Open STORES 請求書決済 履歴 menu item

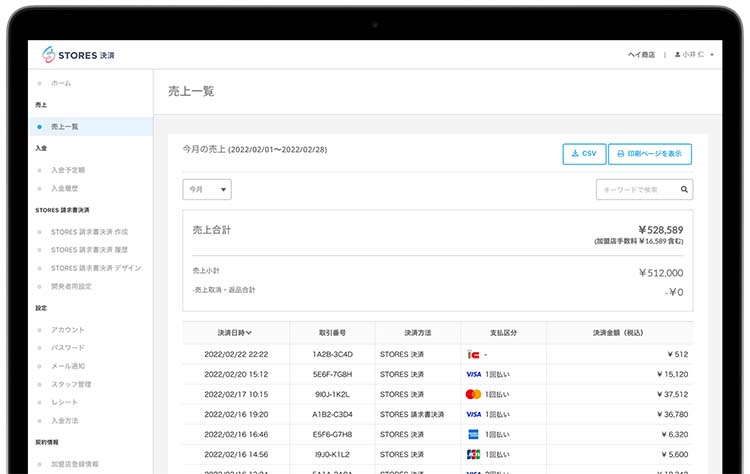pyautogui.click(x=89, y=250)
